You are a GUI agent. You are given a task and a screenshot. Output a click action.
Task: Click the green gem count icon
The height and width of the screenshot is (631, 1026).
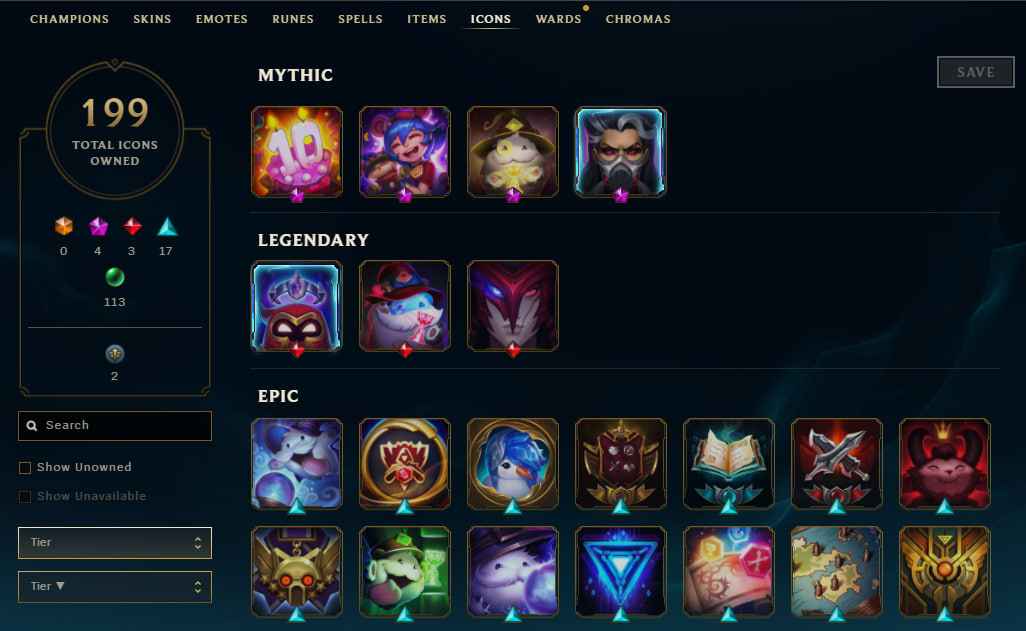click(115, 278)
